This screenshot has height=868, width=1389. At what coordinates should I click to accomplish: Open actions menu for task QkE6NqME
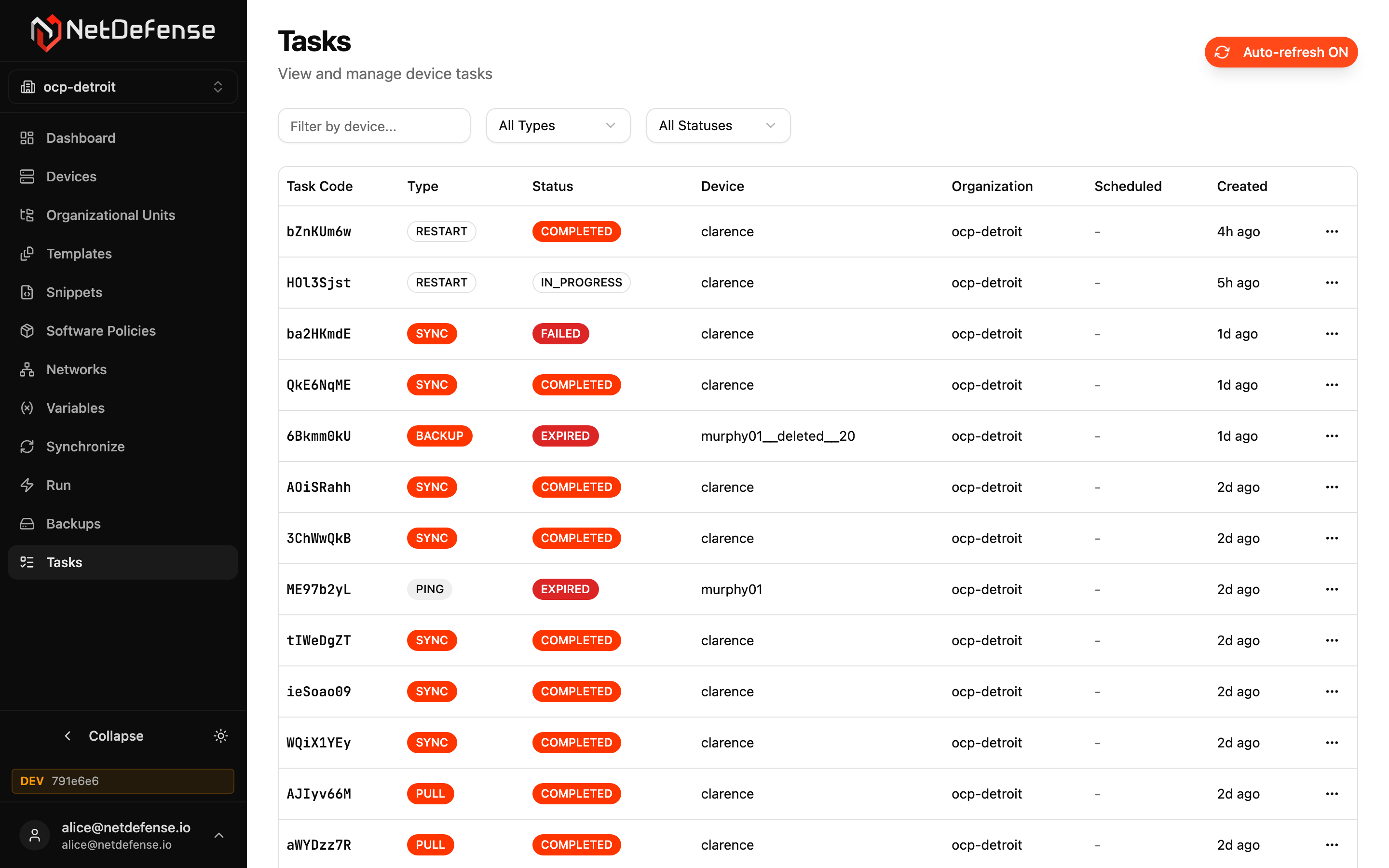tap(1332, 385)
